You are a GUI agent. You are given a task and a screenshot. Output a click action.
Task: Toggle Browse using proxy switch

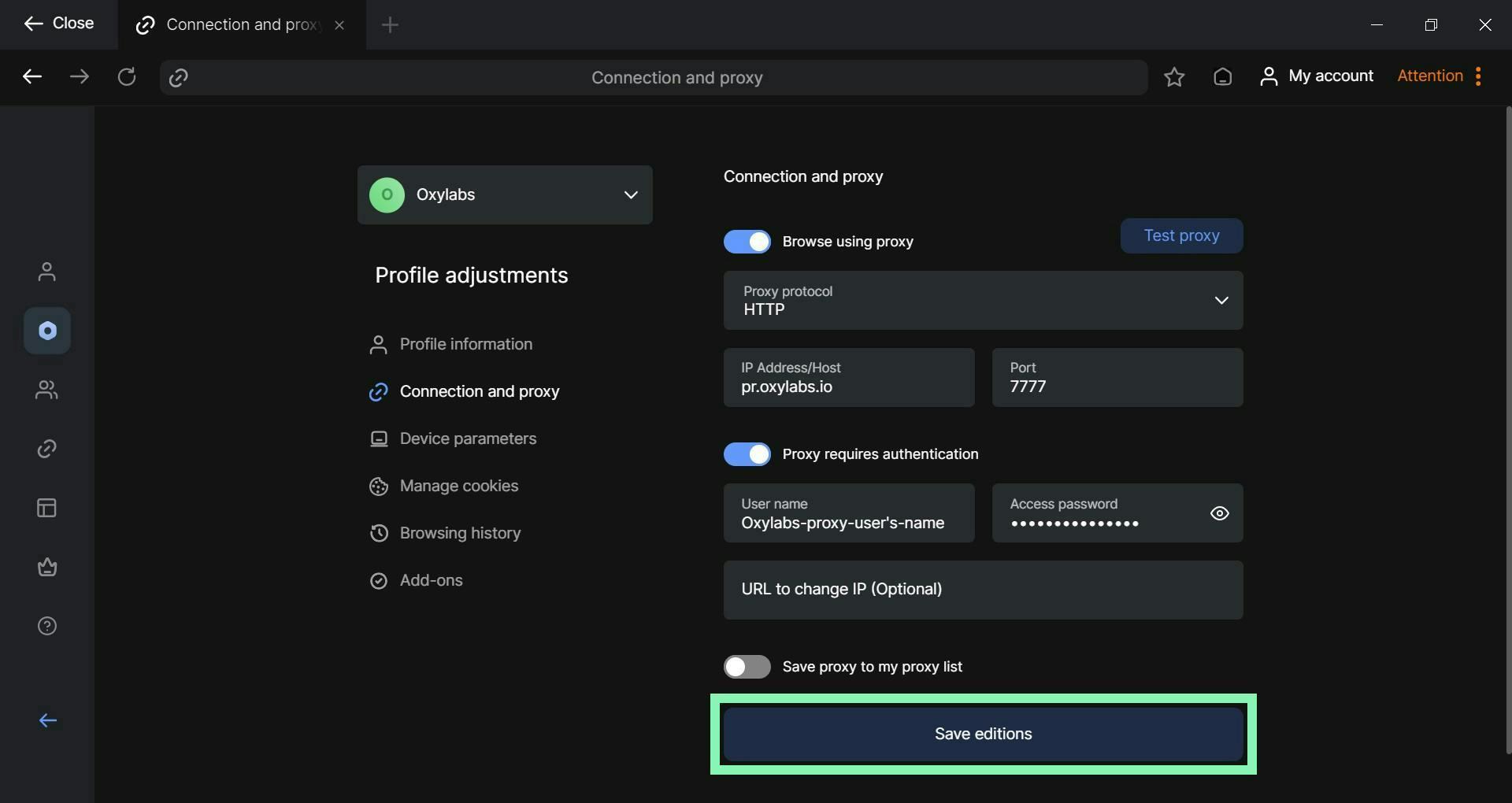(x=747, y=242)
